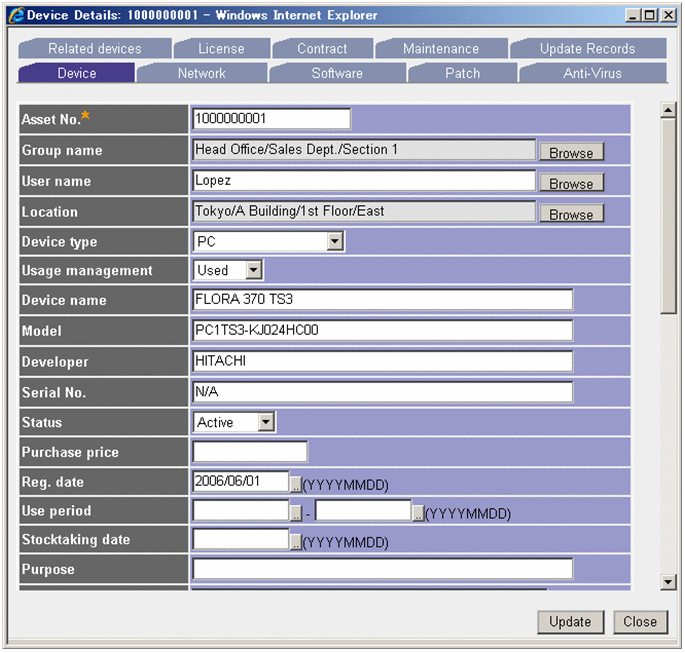Expand the Status dropdown

pyautogui.click(x=266, y=422)
